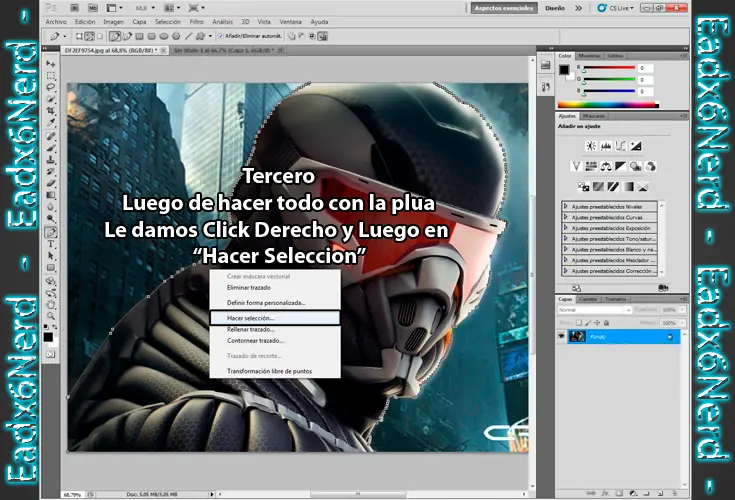Screen dimensions: 735x500
Task: Select the Spot Healing Brush tool
Action: pos(51,136)
